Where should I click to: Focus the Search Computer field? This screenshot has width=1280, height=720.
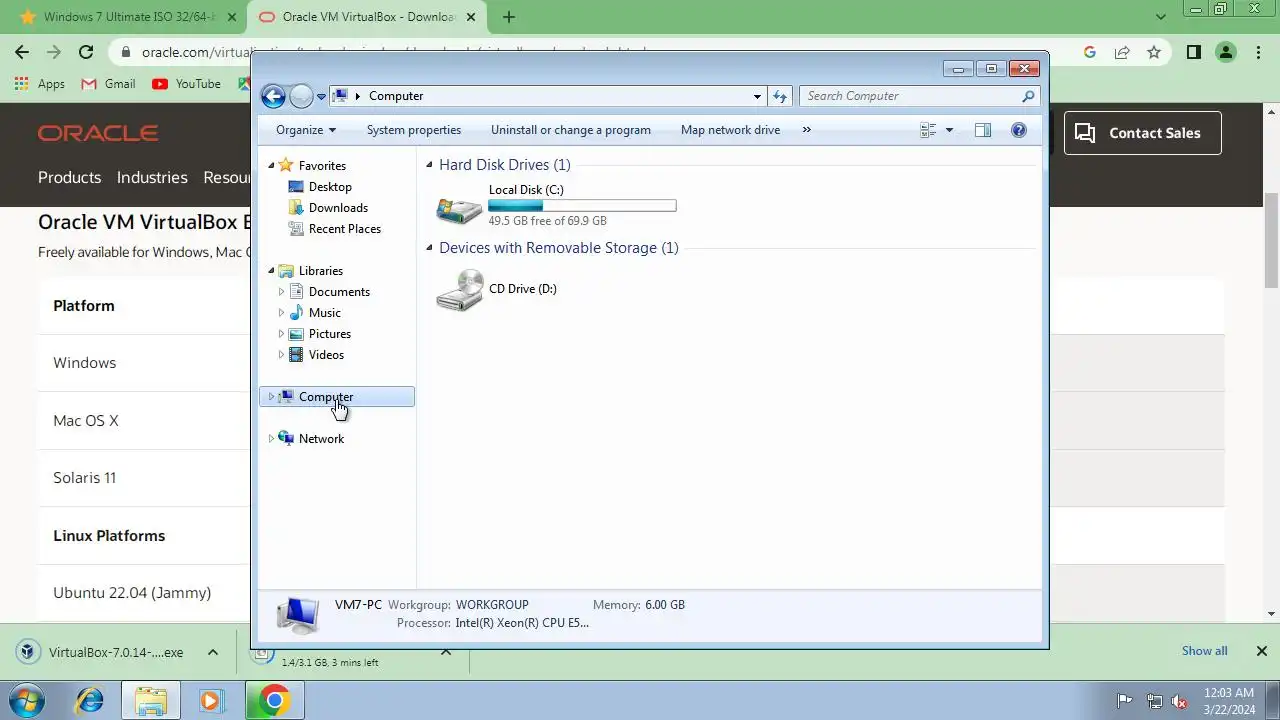click(x=912, y=96)
